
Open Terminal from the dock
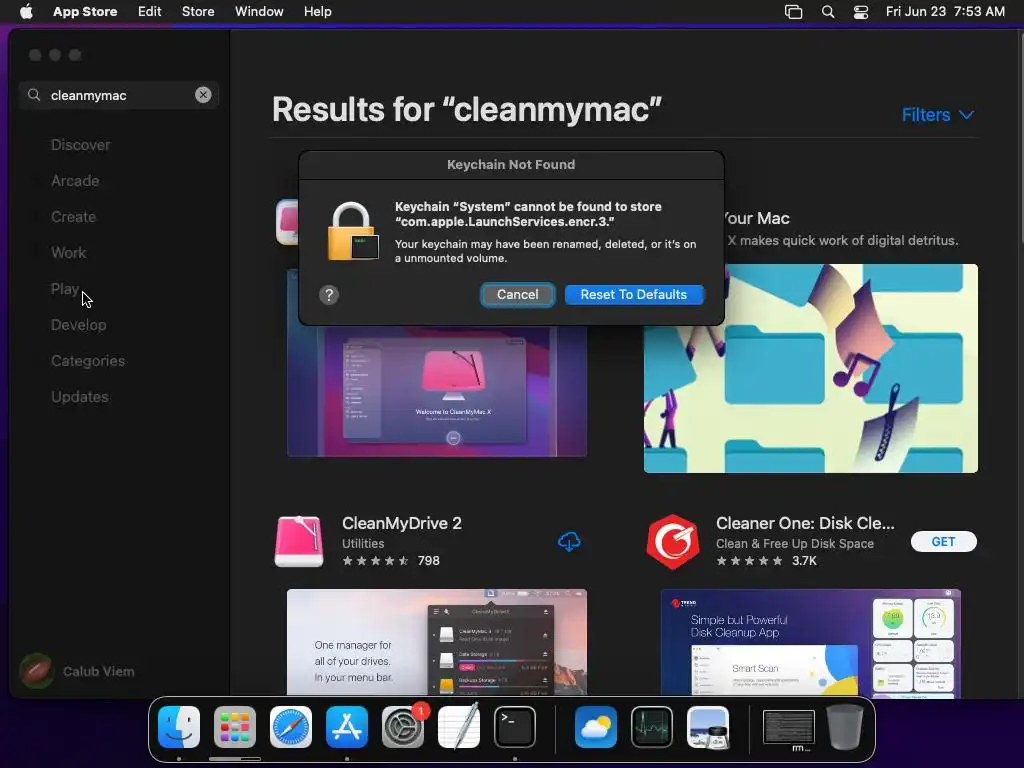515,727
